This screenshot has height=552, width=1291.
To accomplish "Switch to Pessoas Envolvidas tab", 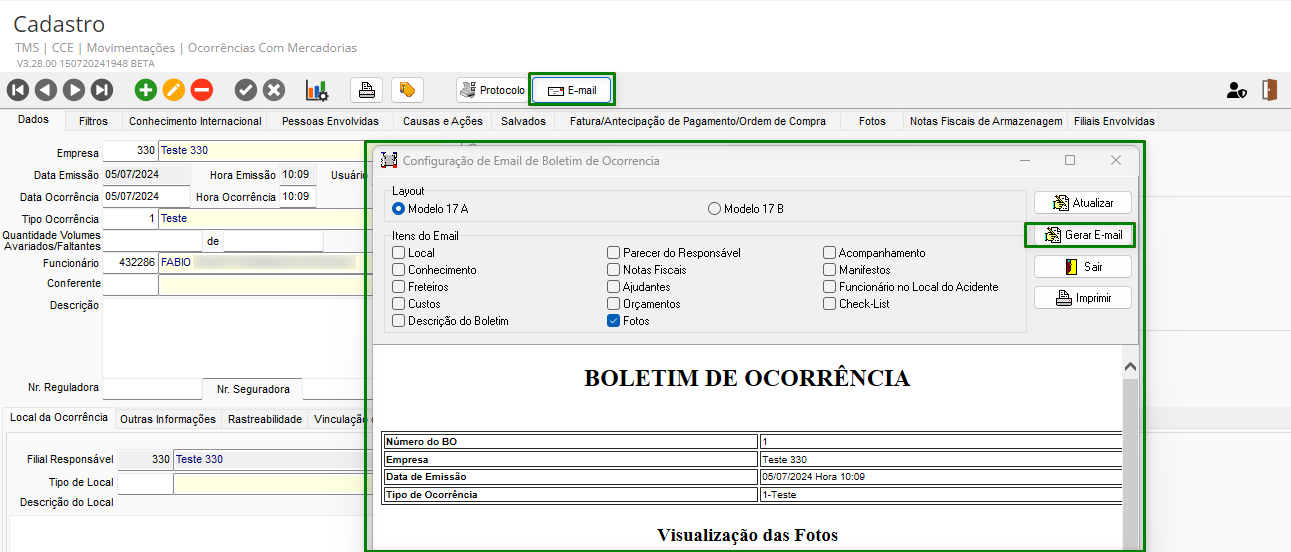I will [x=330, y=121].
